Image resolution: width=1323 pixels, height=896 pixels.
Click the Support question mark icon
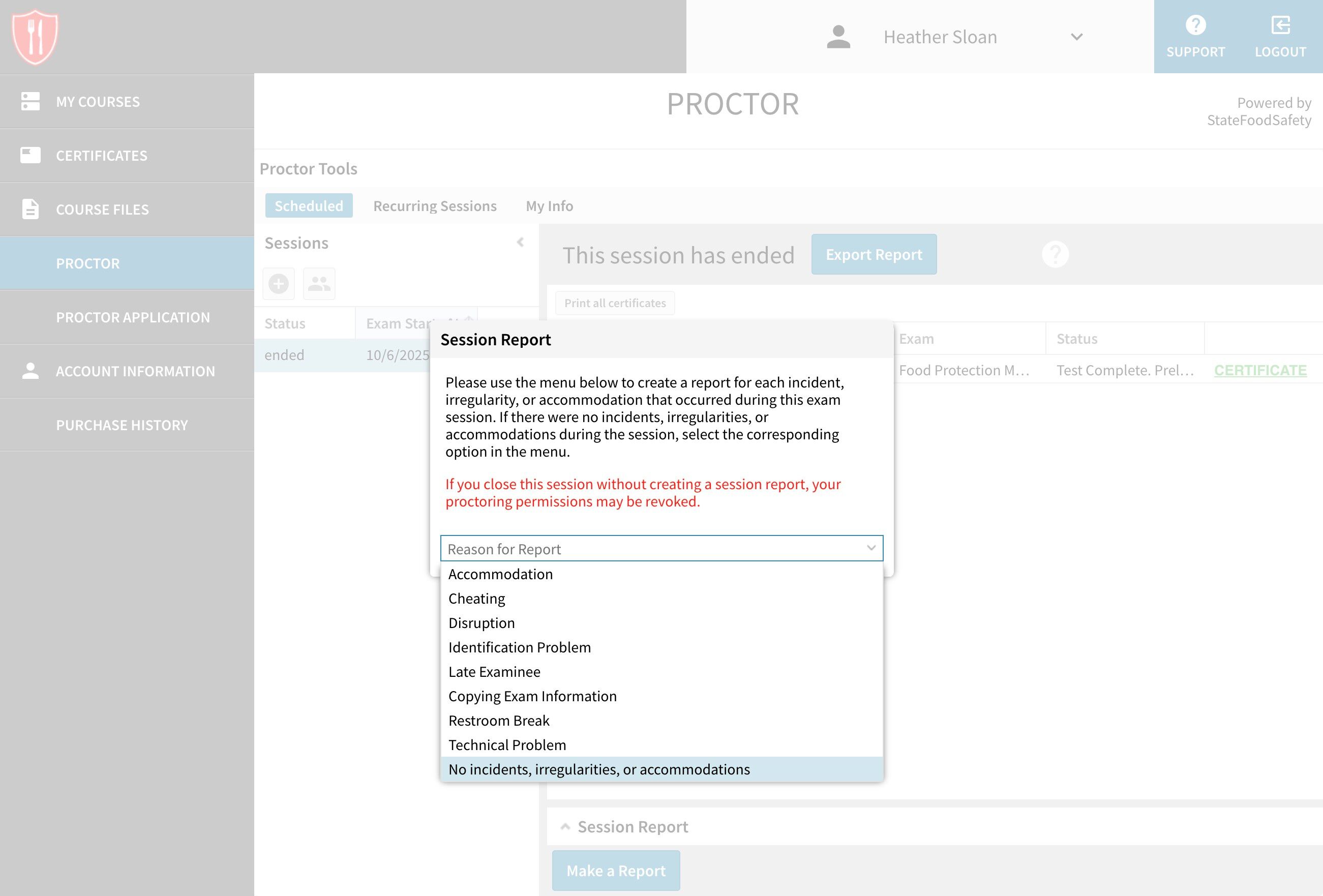1195,25
